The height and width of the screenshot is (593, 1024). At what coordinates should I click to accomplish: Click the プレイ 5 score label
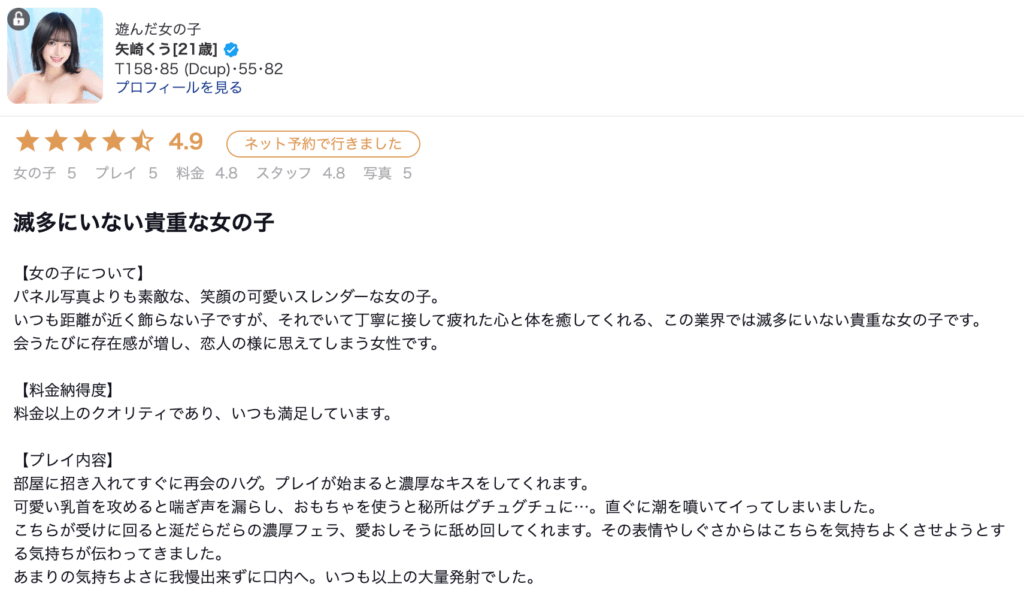[126, 173]
